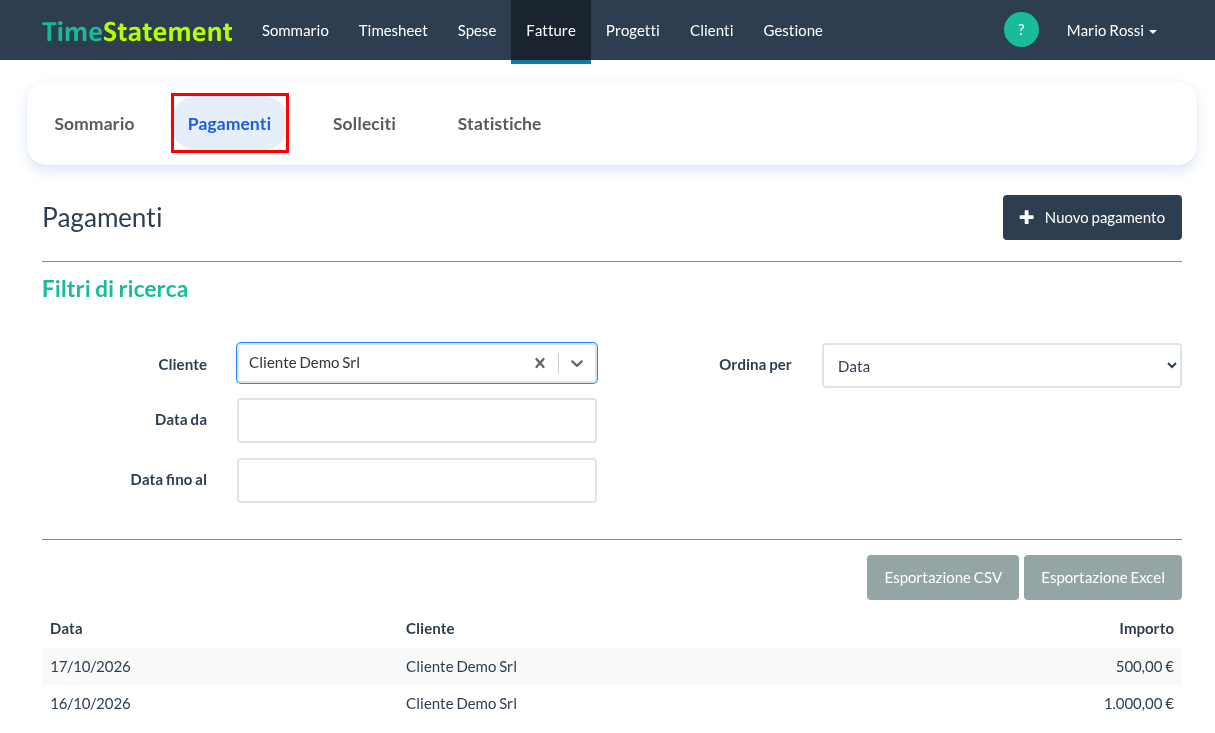Click the 1.000,00 € amount
The height and width of the screenshot is (733, 1215).
pyautogui.click(x=1139, y=703)
